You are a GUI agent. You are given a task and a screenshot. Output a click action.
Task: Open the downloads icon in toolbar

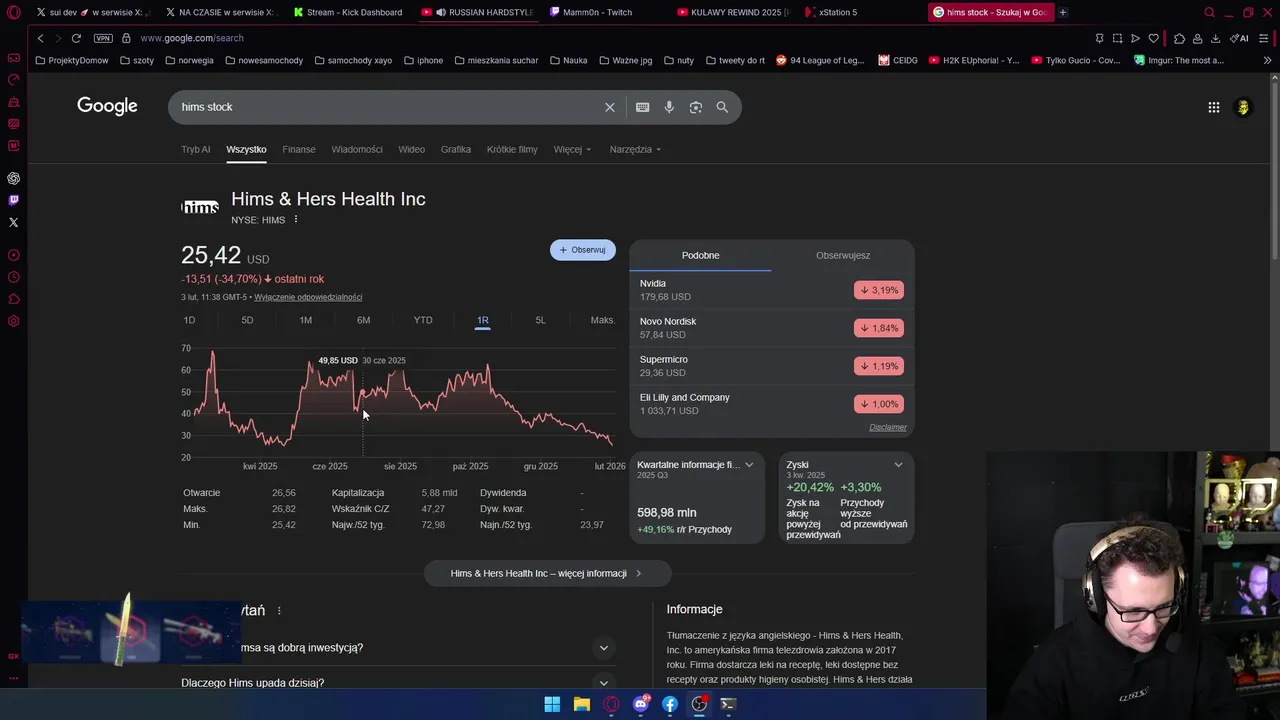(x=1215, y=38)
